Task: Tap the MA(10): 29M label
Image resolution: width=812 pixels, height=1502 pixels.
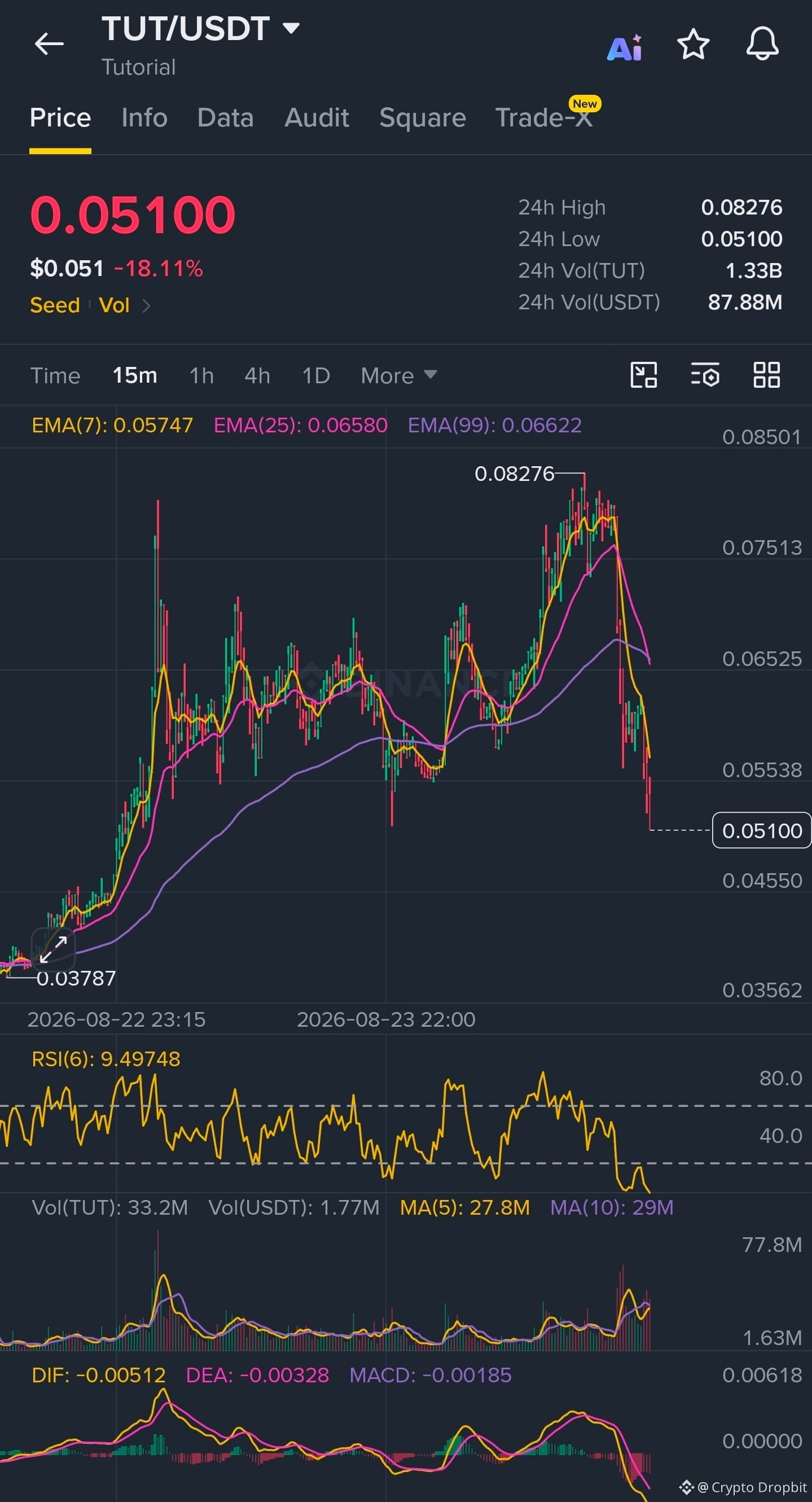Action: [612, 1207]
